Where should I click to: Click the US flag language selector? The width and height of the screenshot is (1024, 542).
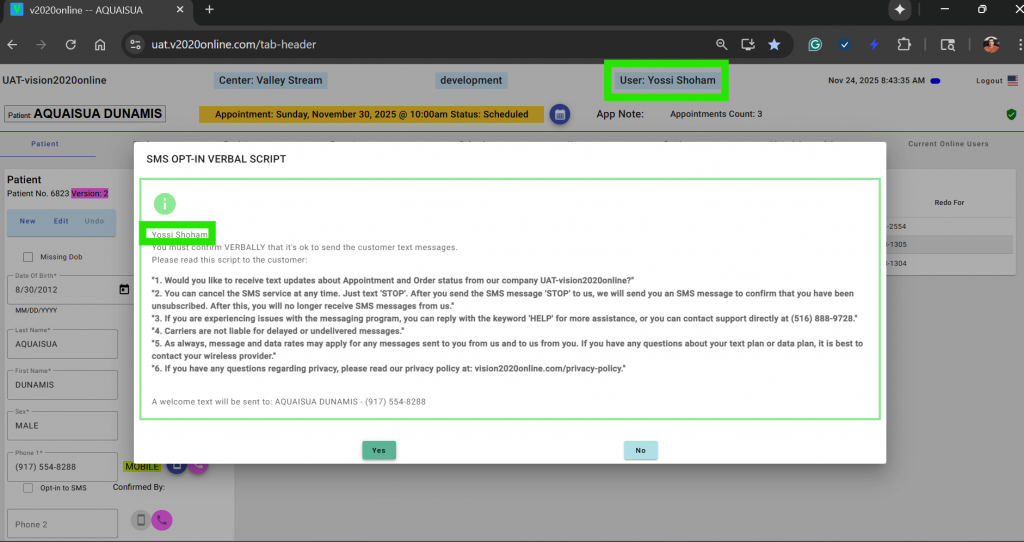(x=1013, y=80)
